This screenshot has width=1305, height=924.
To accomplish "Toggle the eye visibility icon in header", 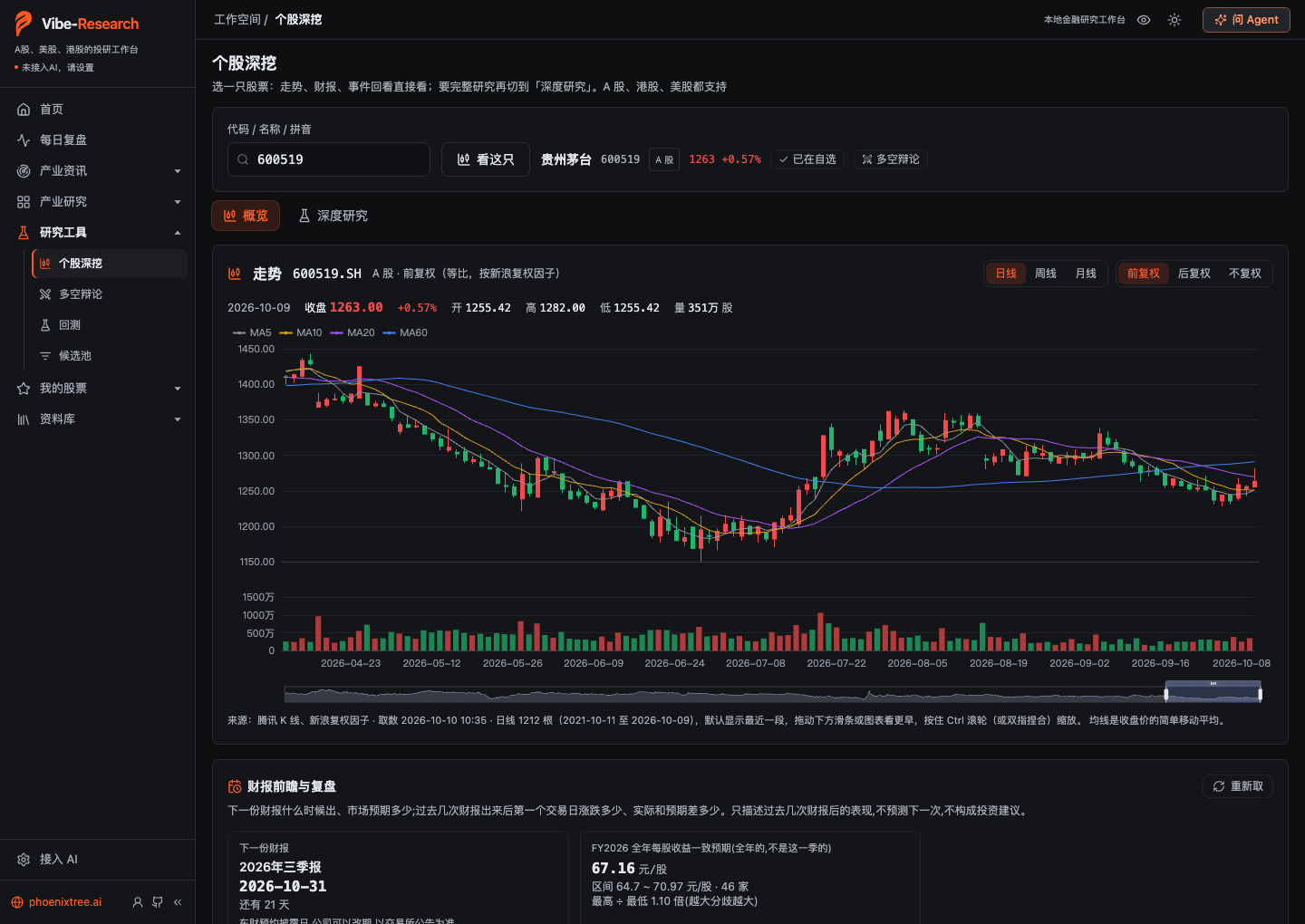I will (1144, 20).
